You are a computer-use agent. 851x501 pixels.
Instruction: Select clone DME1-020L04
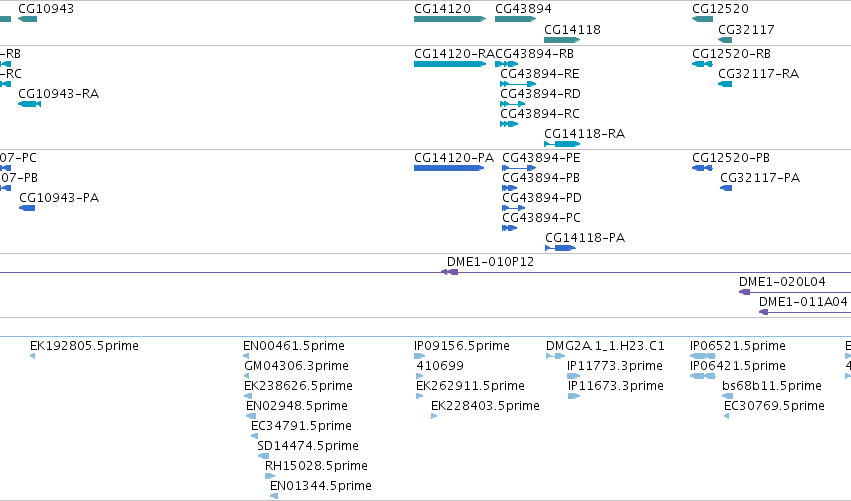click(782, 282)
